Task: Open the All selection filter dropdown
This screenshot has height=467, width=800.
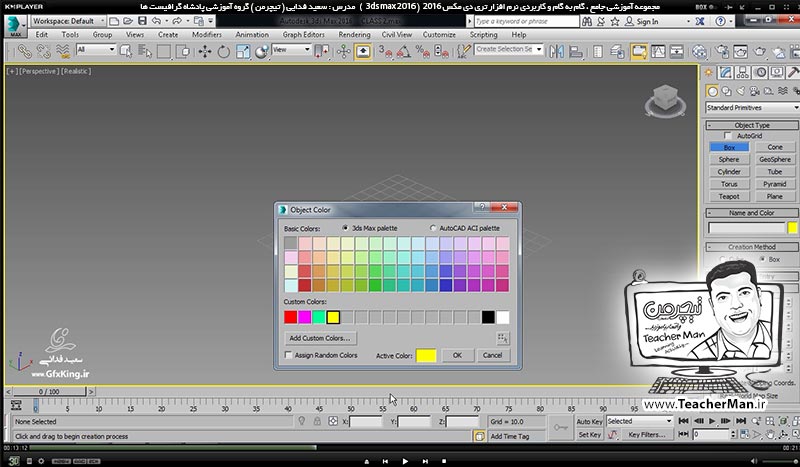Action: [x=96, y=50]
